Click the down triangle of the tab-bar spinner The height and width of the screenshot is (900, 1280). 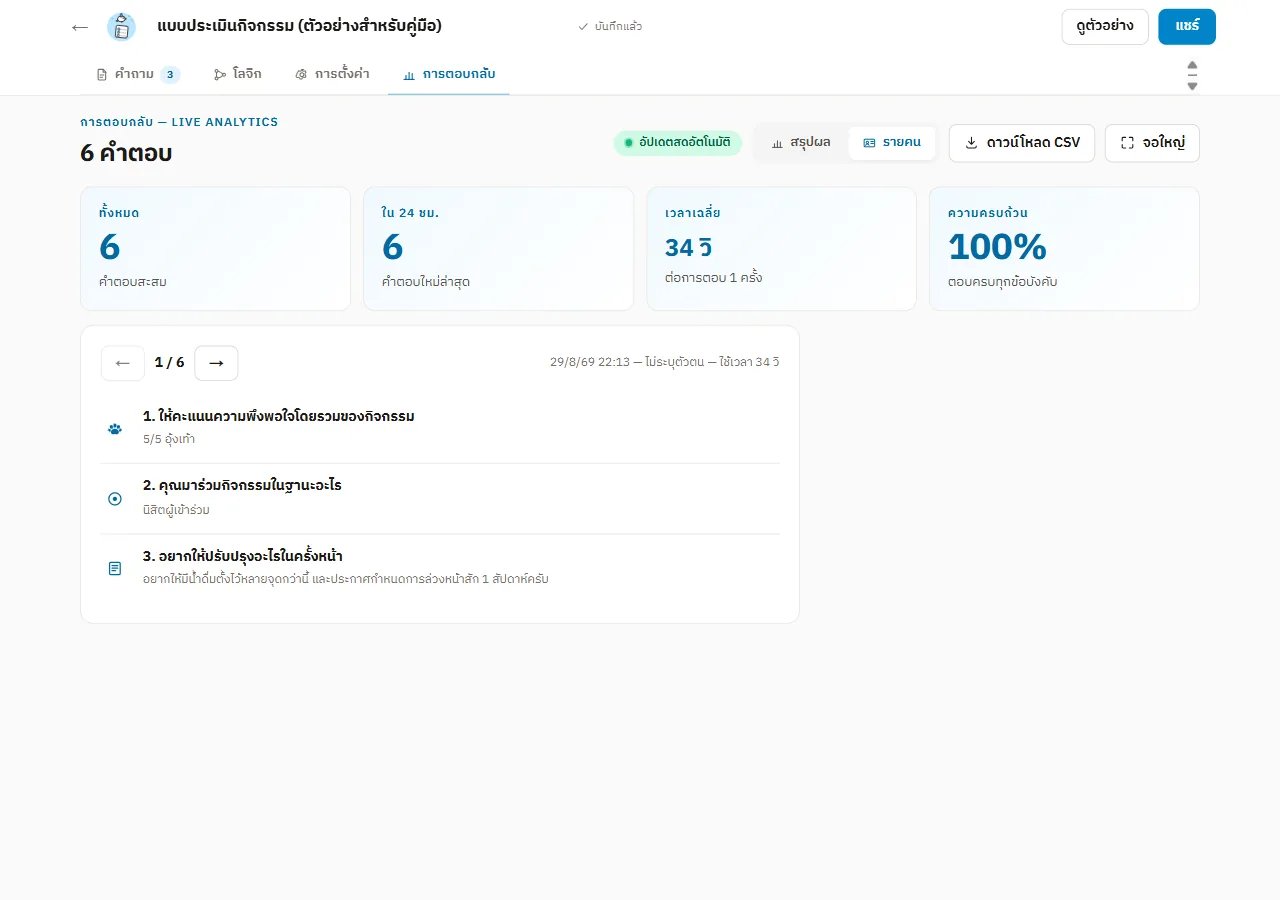click(1192, 86)
